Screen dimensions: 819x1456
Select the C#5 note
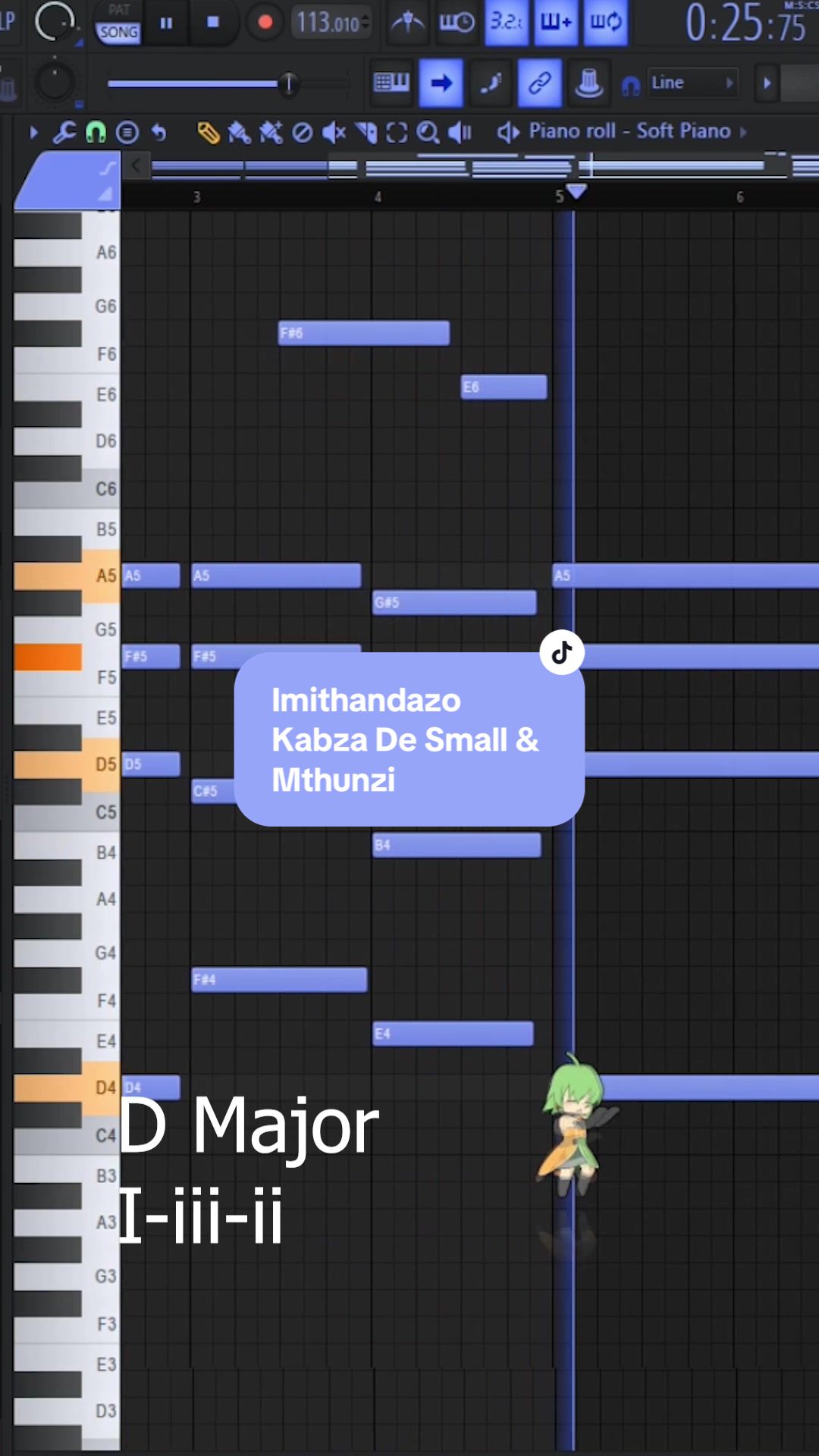click(214, 791)
